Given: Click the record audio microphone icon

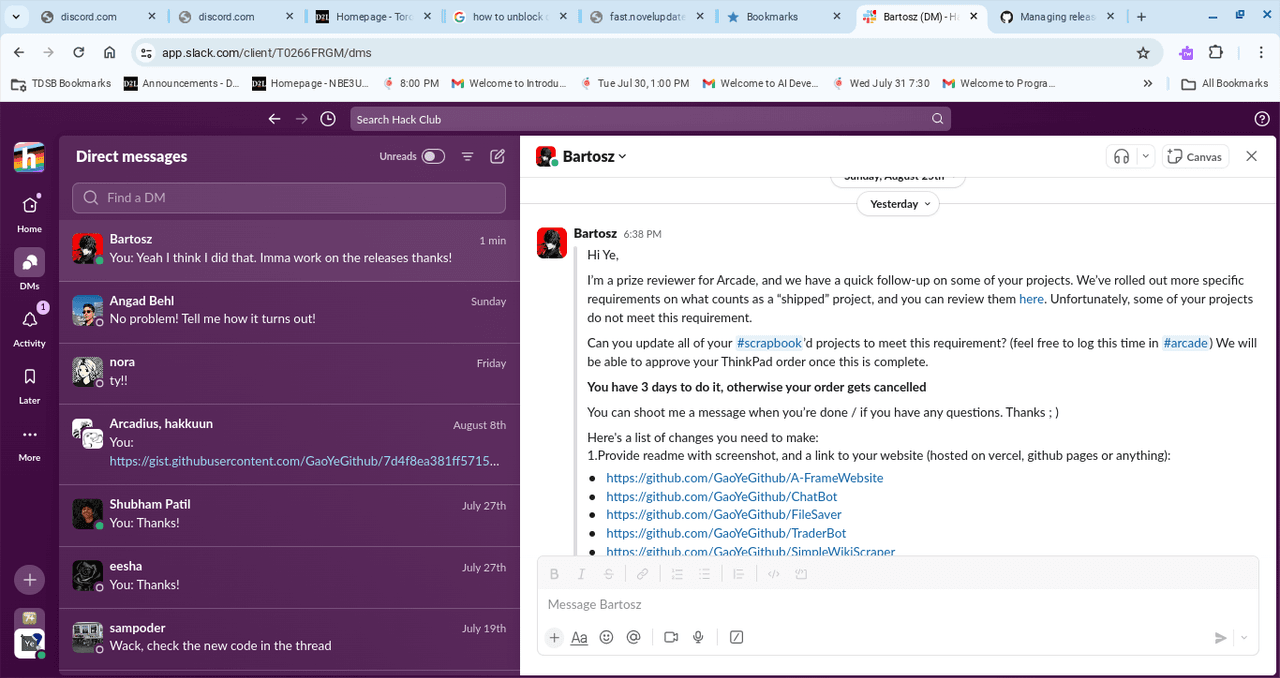Looking at the screenshot, I should [698, 637].
